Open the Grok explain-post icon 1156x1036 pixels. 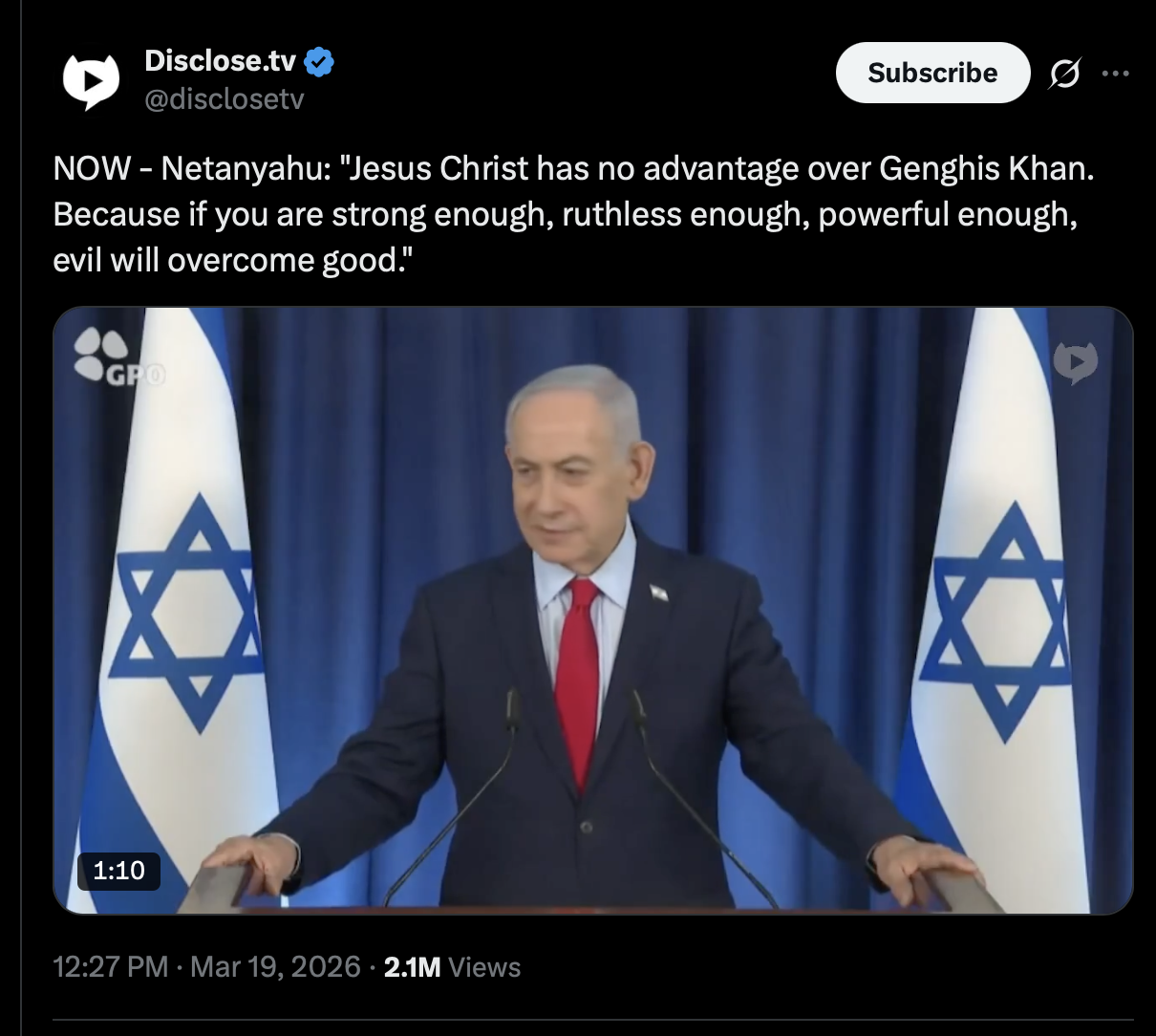coord(1064,74)
